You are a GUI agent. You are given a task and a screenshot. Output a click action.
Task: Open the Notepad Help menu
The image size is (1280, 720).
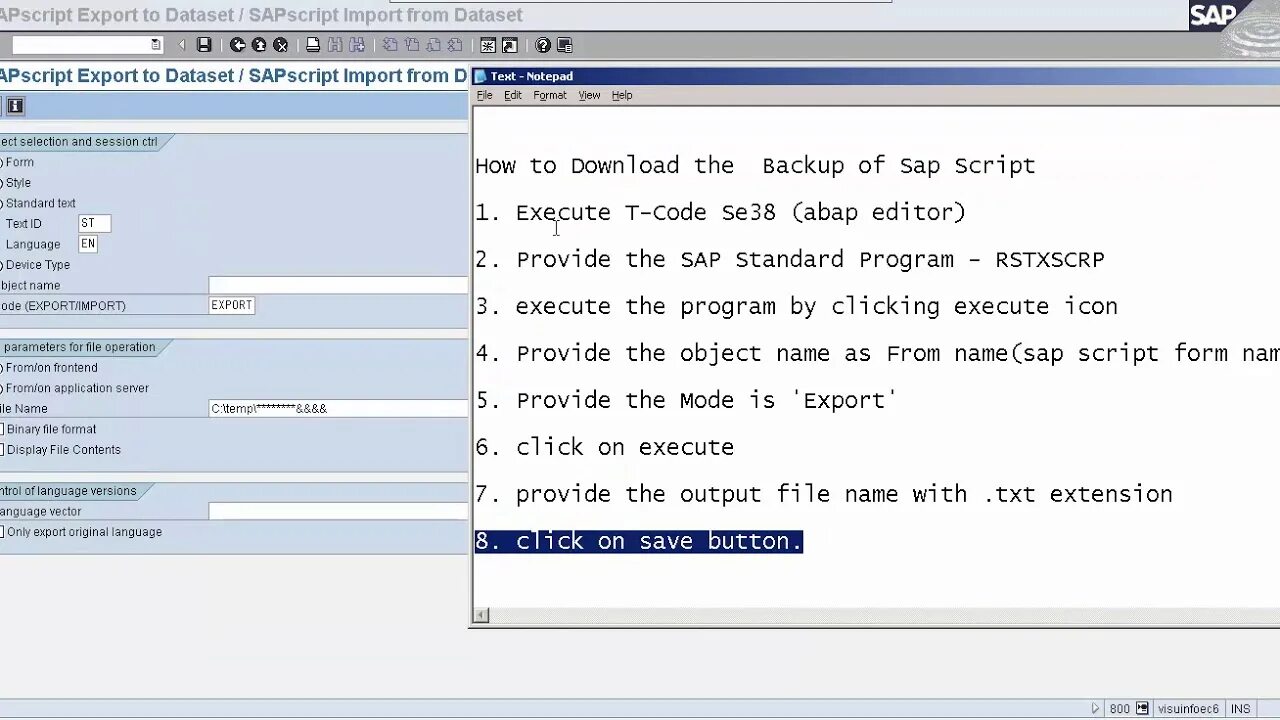[x=622, y=95]
